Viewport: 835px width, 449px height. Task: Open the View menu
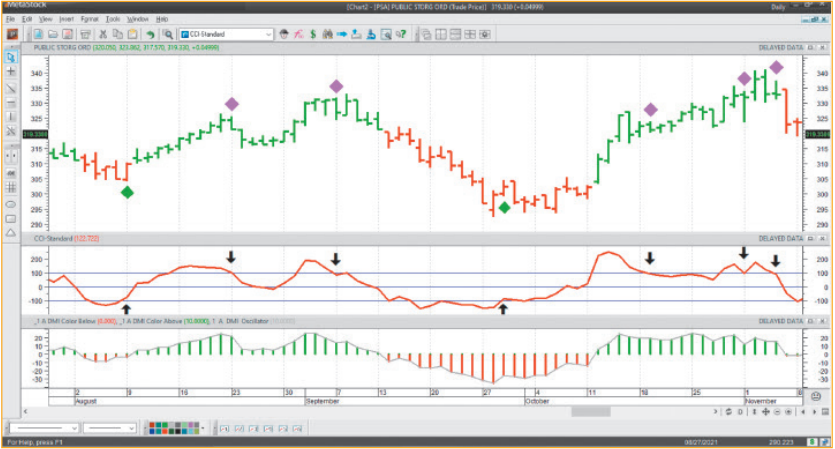pyautogui.click(x=45, y=19)
